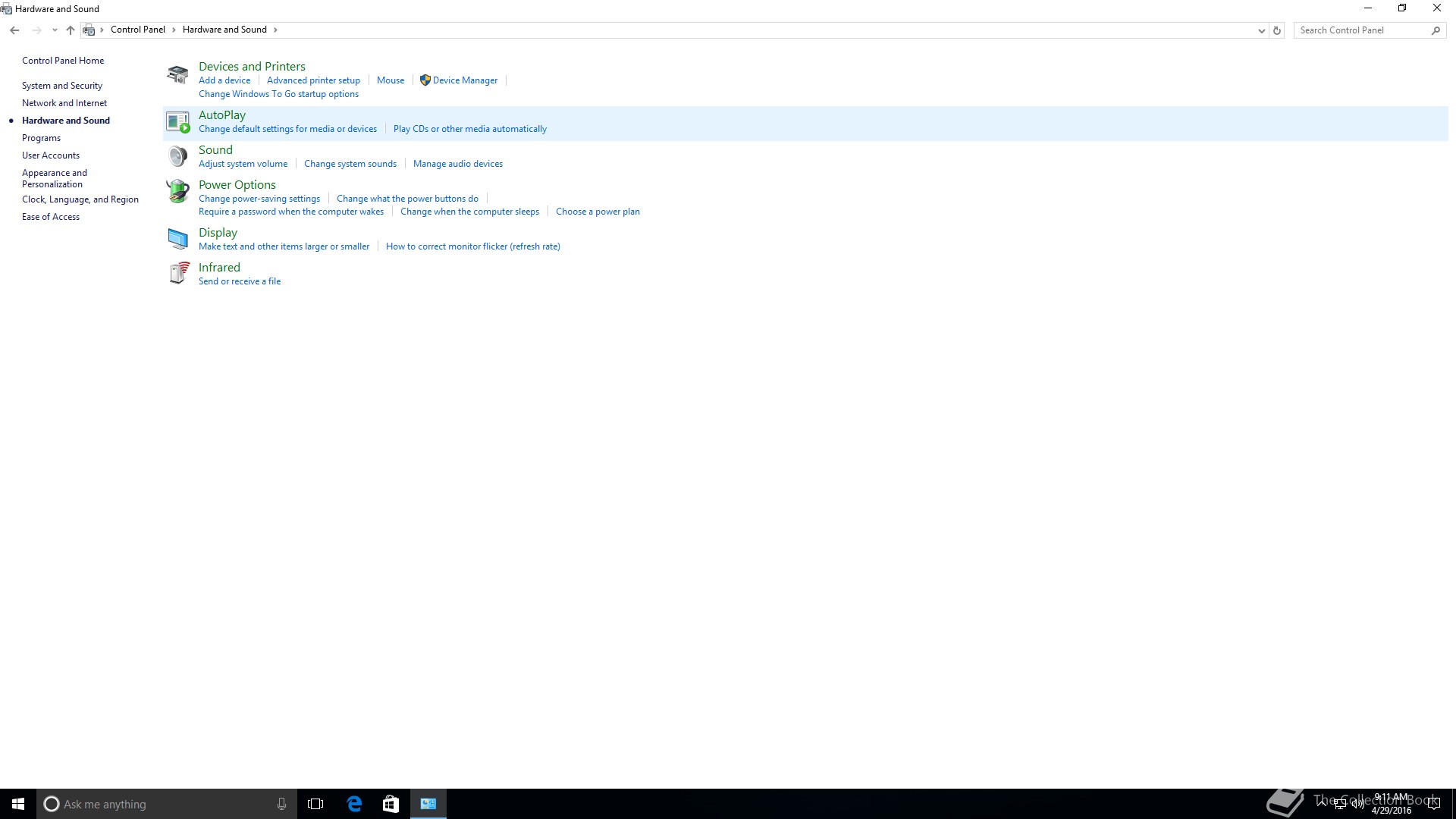This screenshot has height=819, width=1456.
Task: Go up one folder level
Action: click(71, 30)
